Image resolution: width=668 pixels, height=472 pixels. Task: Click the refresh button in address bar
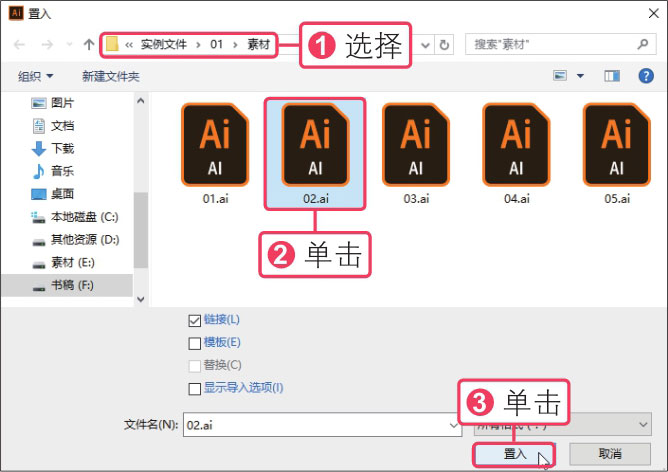[445, 45]
